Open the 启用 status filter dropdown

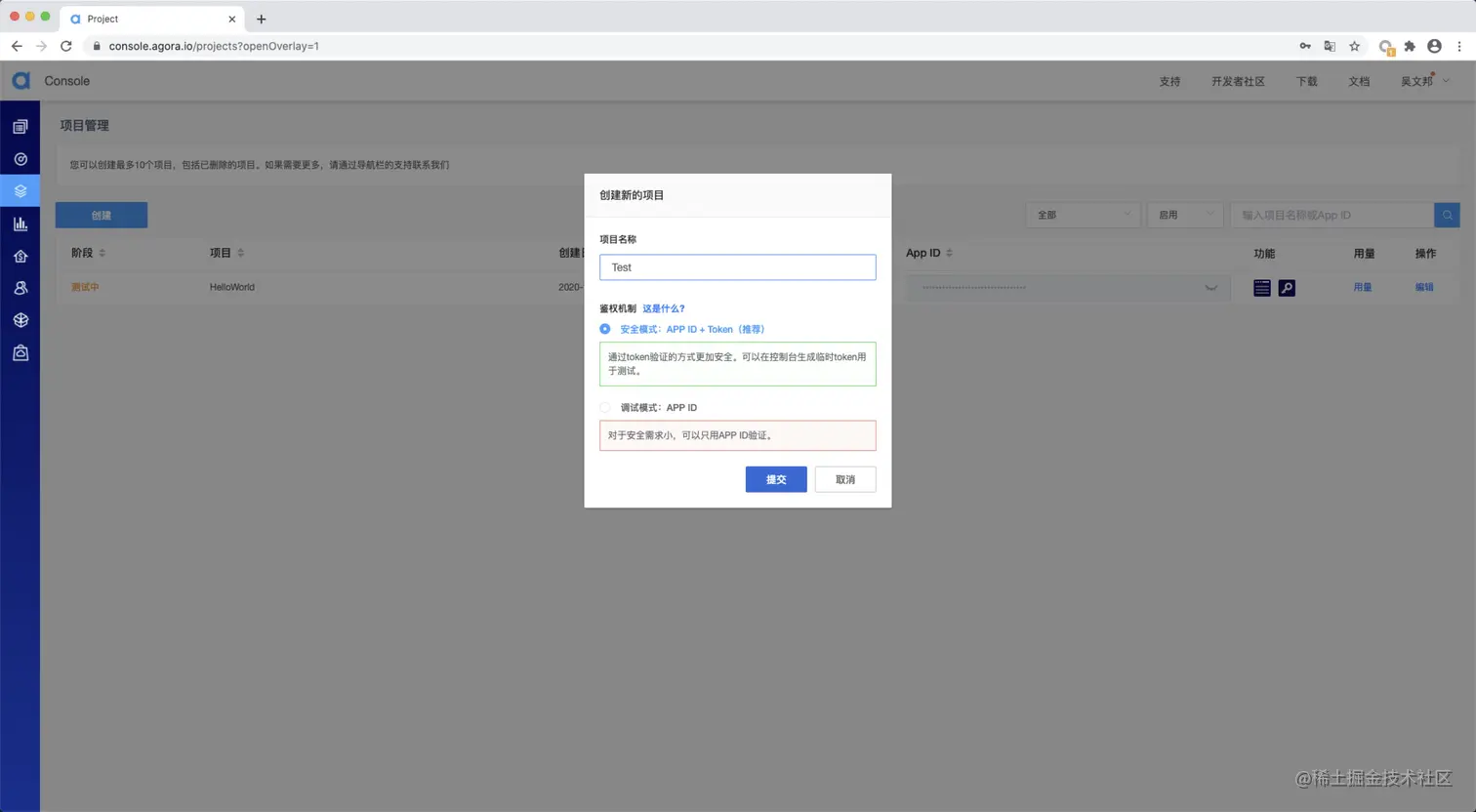tap(1185, 215)
